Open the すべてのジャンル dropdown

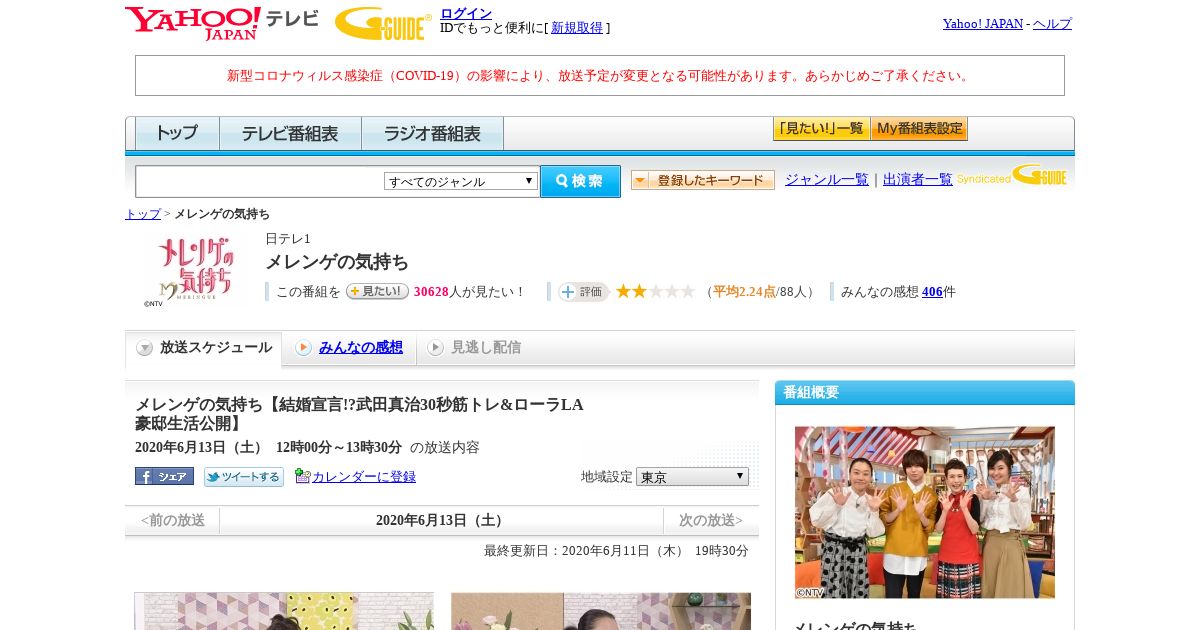click(461, 181)
